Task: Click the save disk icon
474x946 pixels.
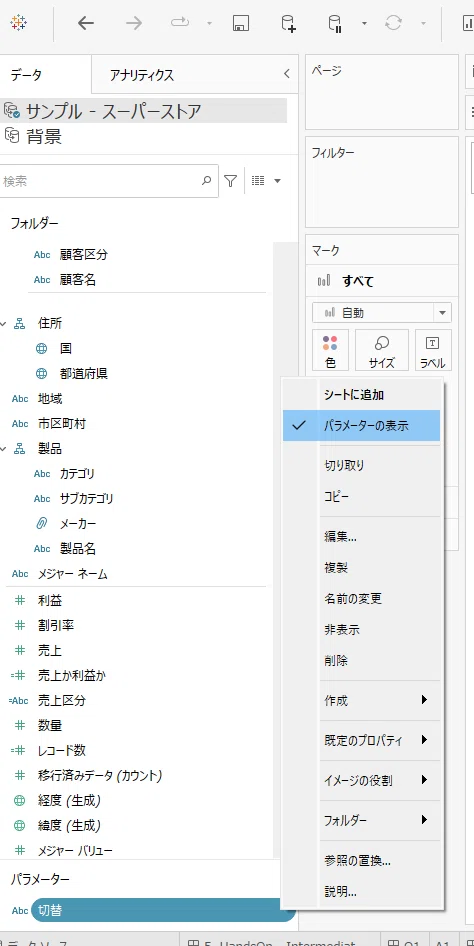Action: tap(241, 24)
